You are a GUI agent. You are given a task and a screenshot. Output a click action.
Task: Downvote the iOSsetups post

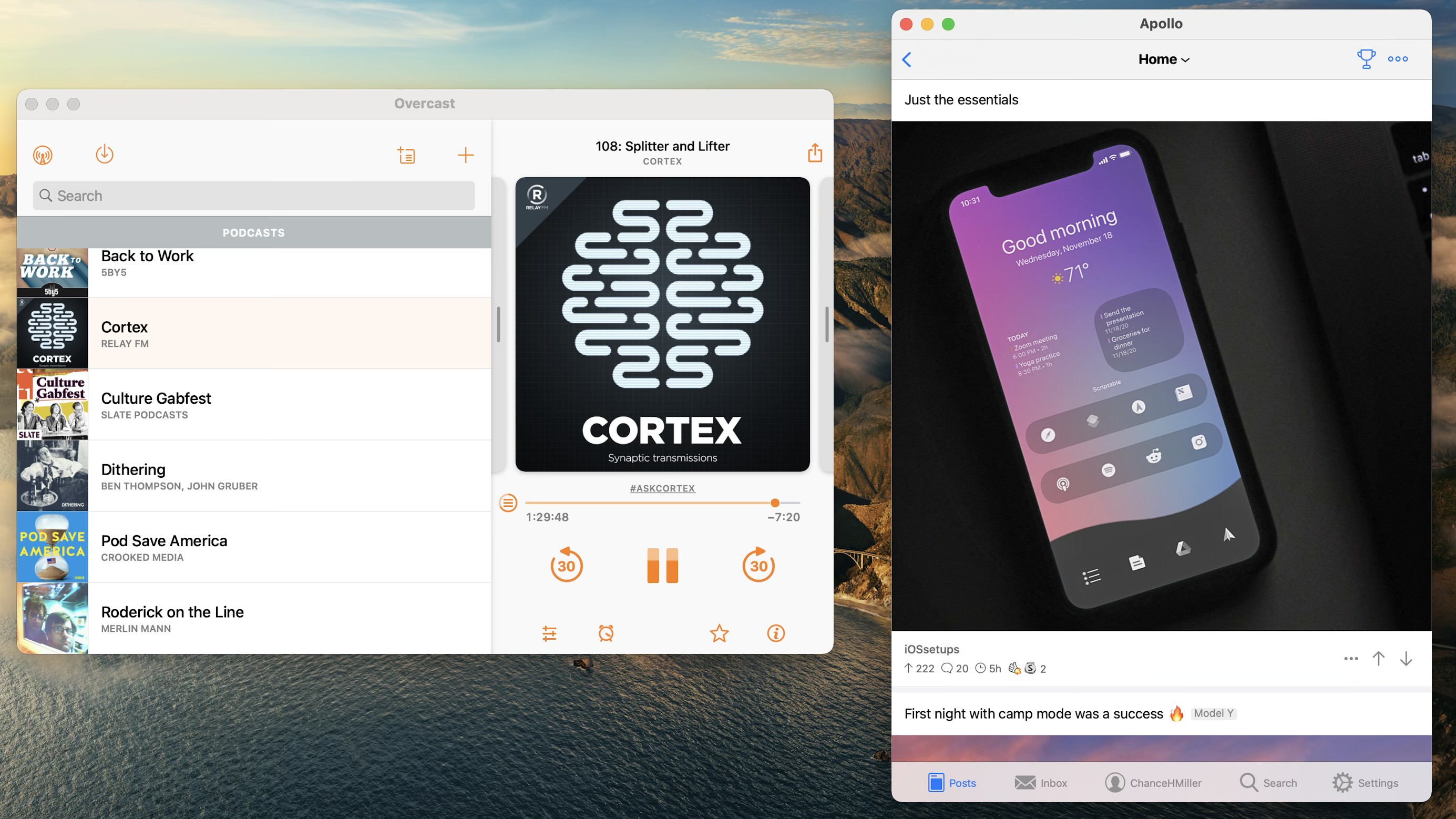1406,659
